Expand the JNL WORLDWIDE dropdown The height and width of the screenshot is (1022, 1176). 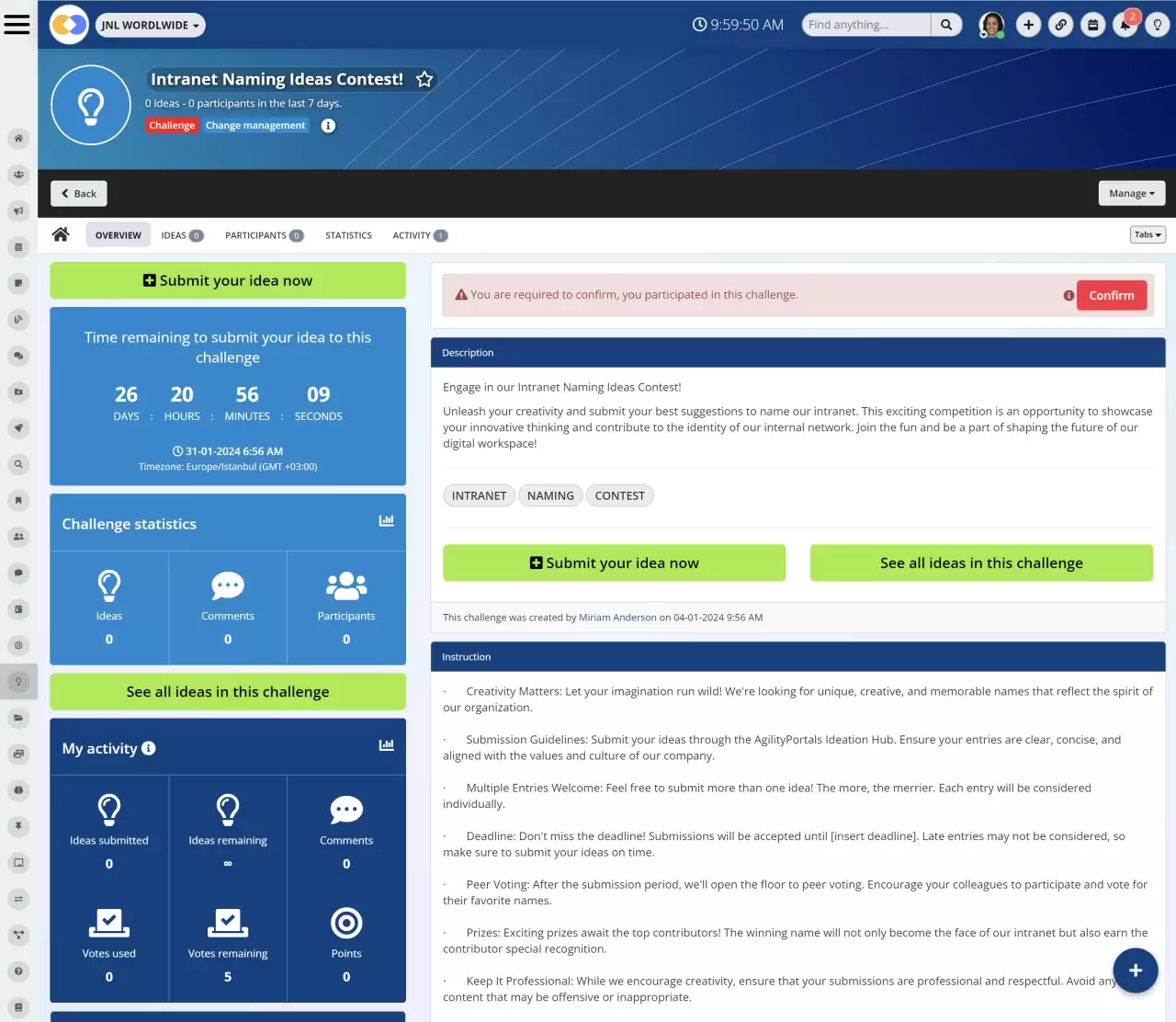point(150,25)
